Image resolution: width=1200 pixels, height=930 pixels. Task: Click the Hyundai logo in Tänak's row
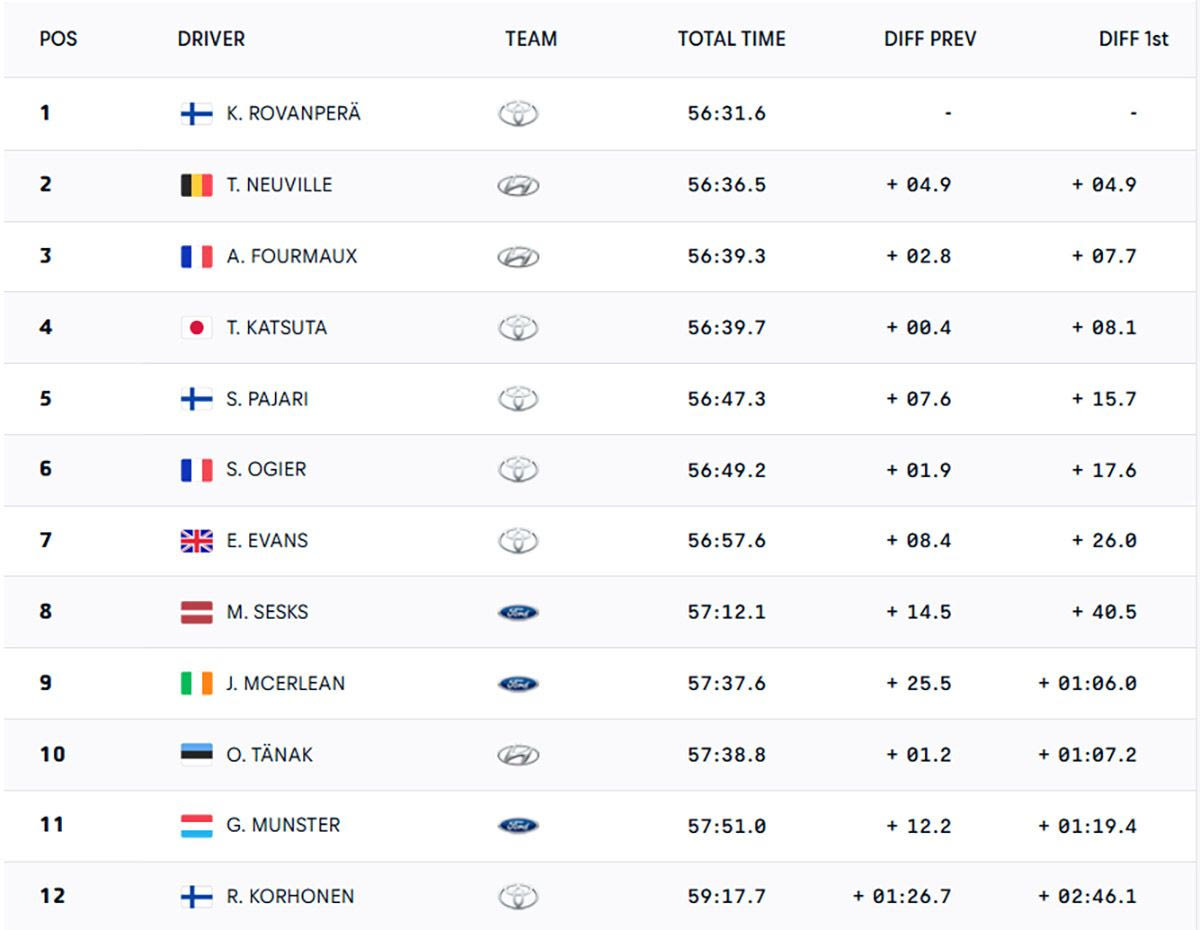(518, 755)
